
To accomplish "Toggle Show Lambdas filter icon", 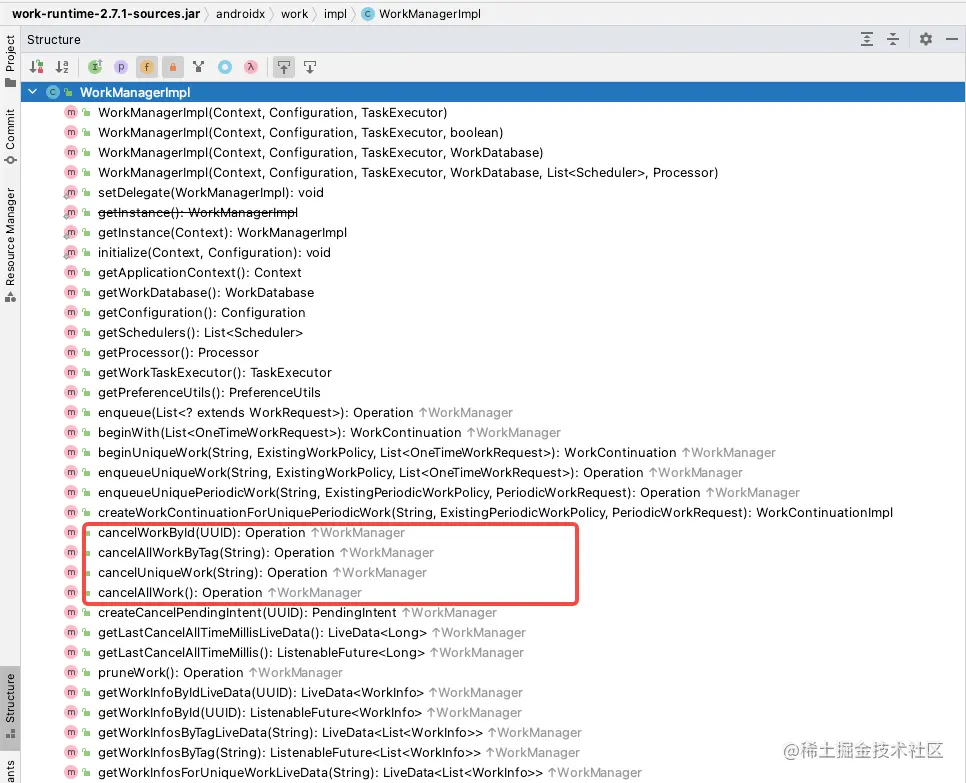I will (x=251, y=67).
